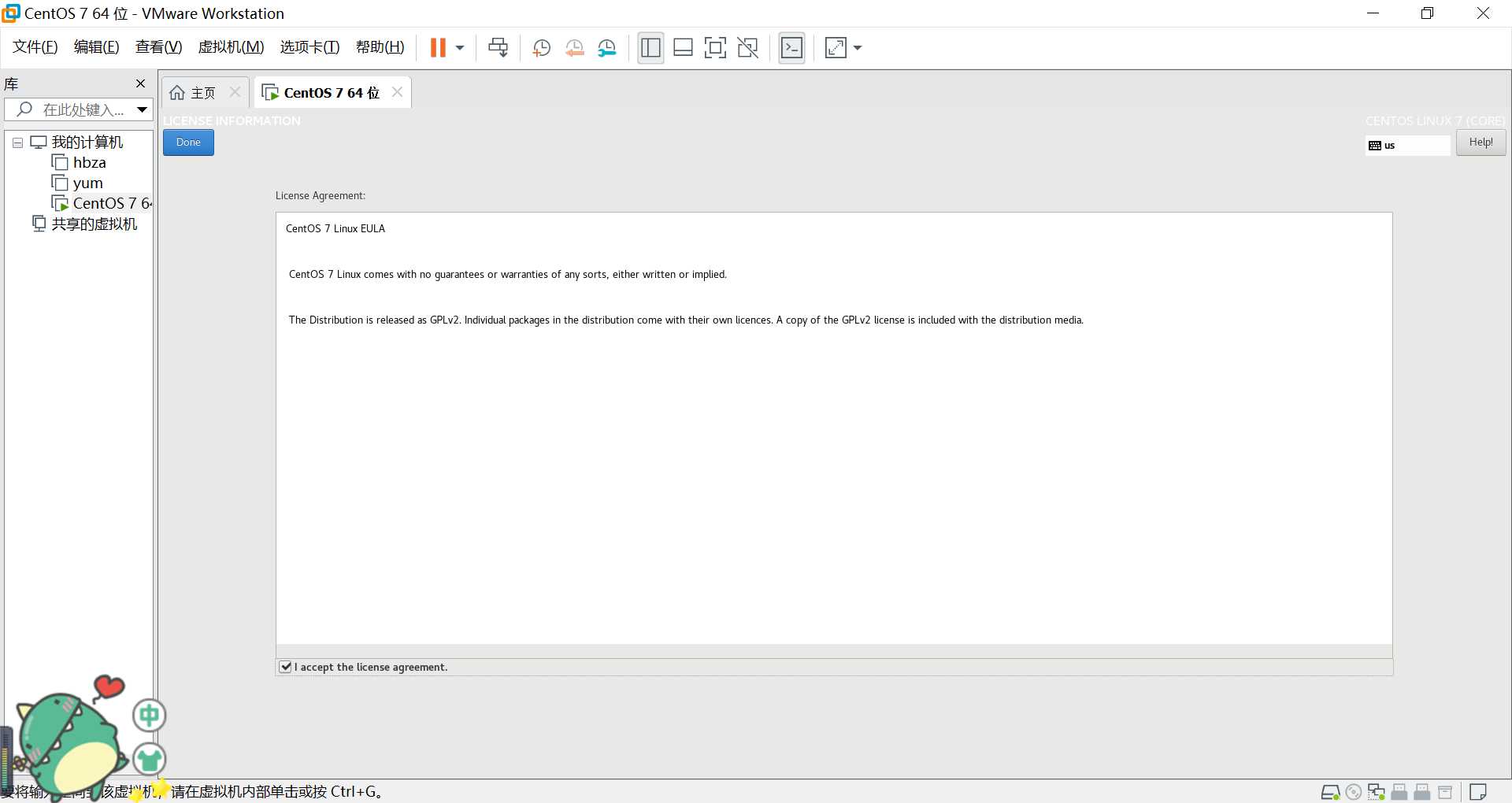Open the 文件(F) menu

pyautogui.click(x=35, y=47)
